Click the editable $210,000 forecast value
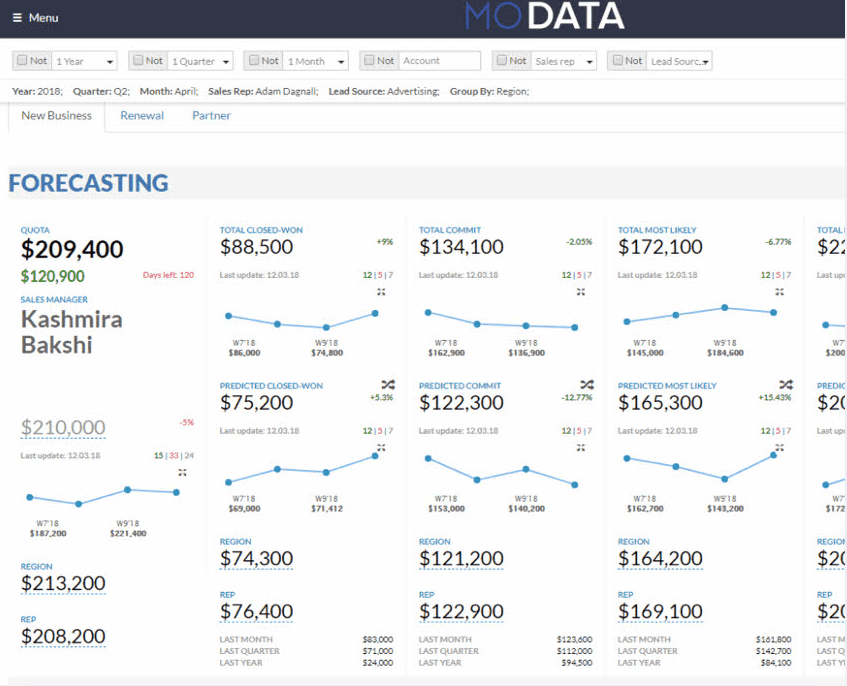The image size is (847, 686). [x=63, y=427]
